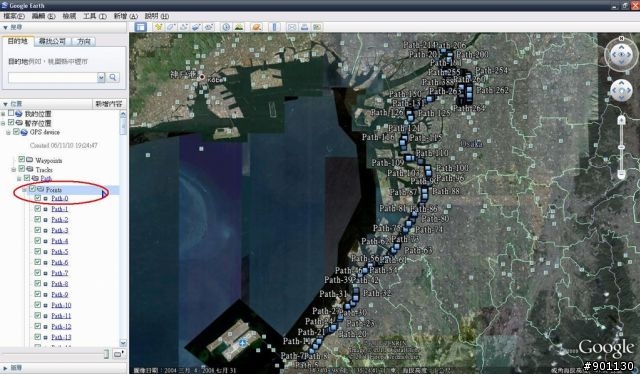Viewport: 640px width, 374px height.
Task: Collapse the Tracks folder tree node
Action: click(13, 169)
